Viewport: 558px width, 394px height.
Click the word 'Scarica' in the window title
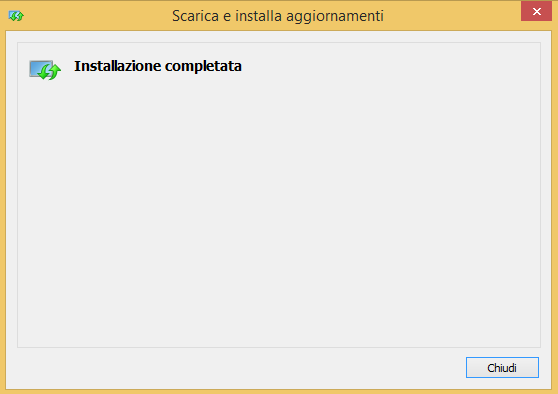(x=195, y=16)
